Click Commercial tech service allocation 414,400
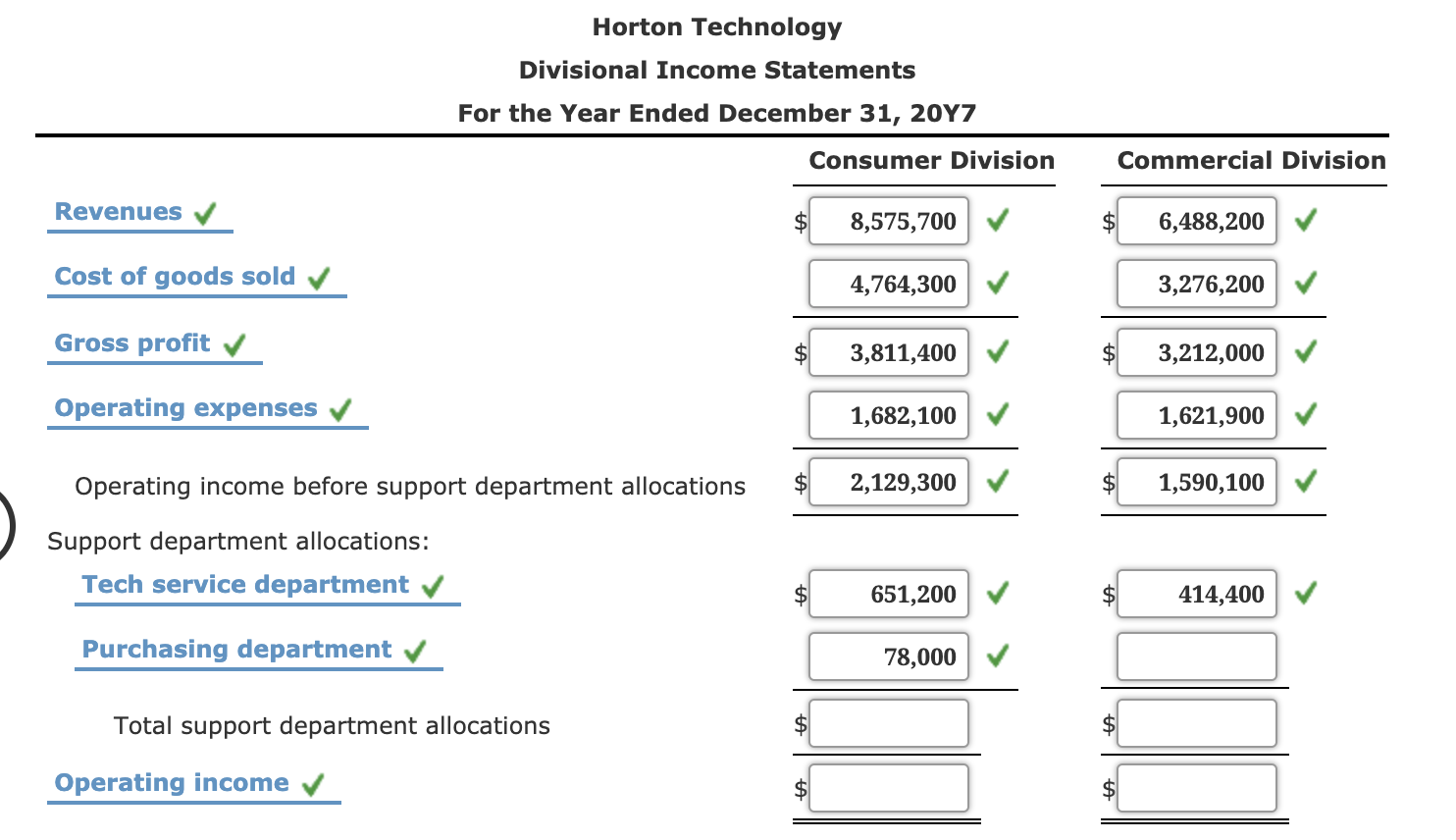The height and width of the screenshot is (840, 1456). point(1197,594)
